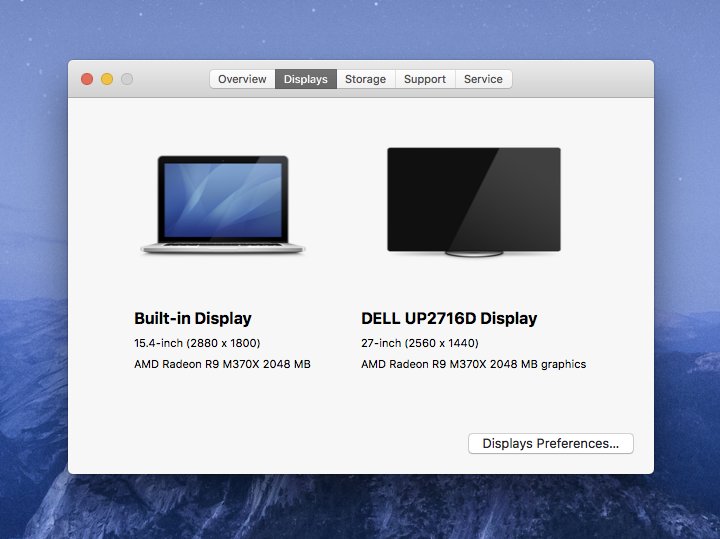Go to the Support tab

coord(425,79)
